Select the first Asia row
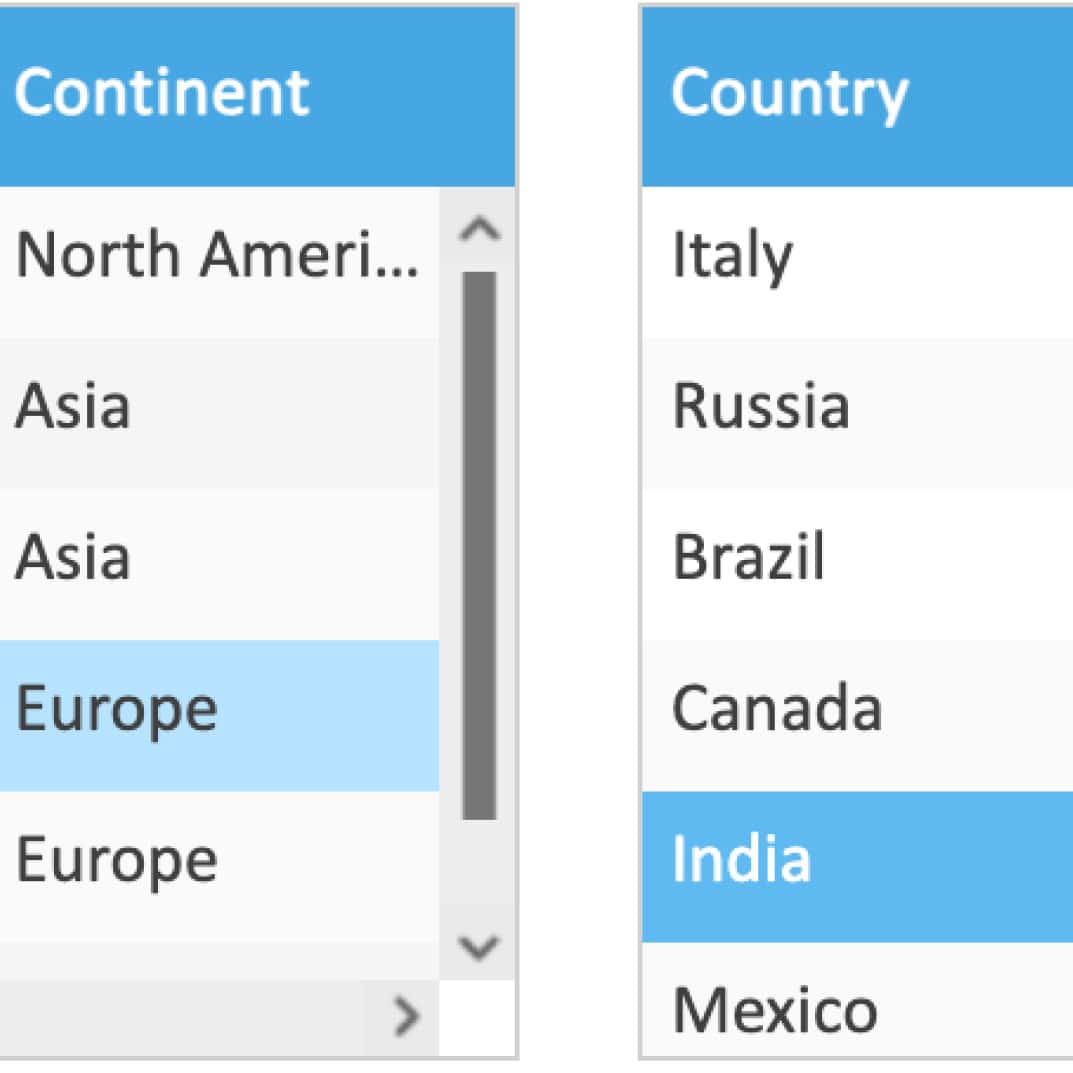 coord(219,413)
